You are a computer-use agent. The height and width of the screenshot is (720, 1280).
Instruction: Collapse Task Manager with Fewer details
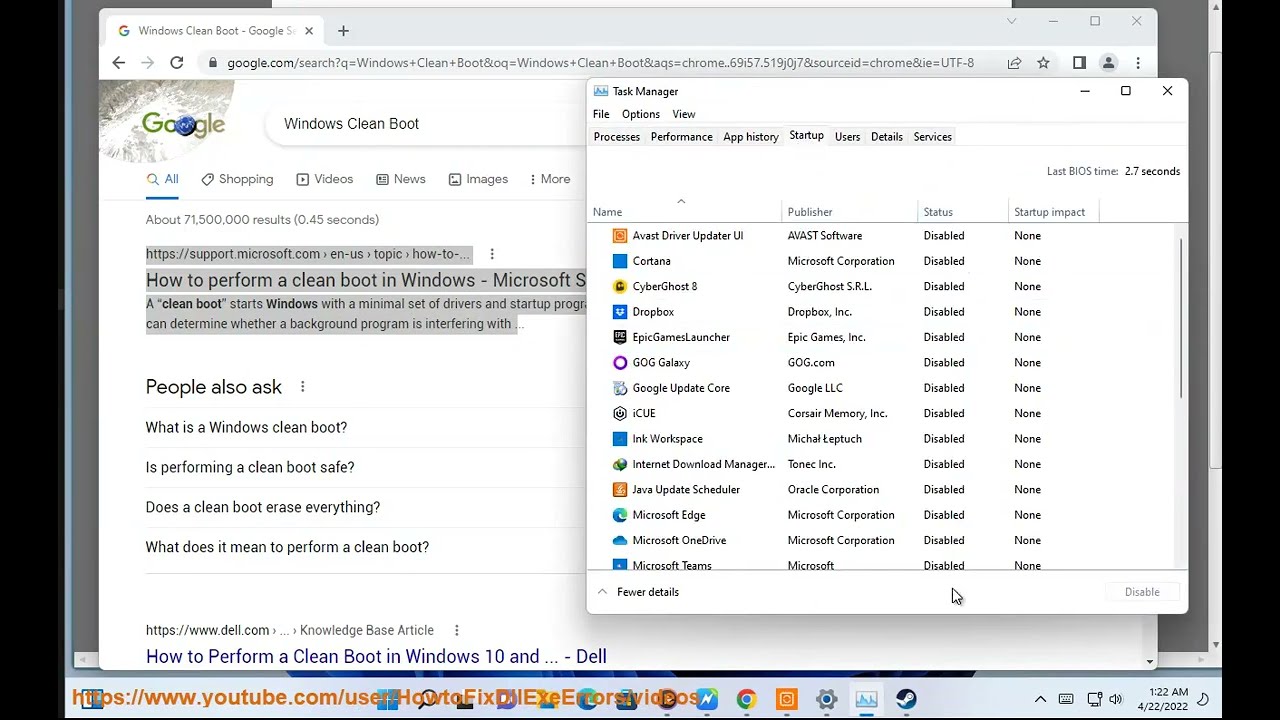point(638,592)
